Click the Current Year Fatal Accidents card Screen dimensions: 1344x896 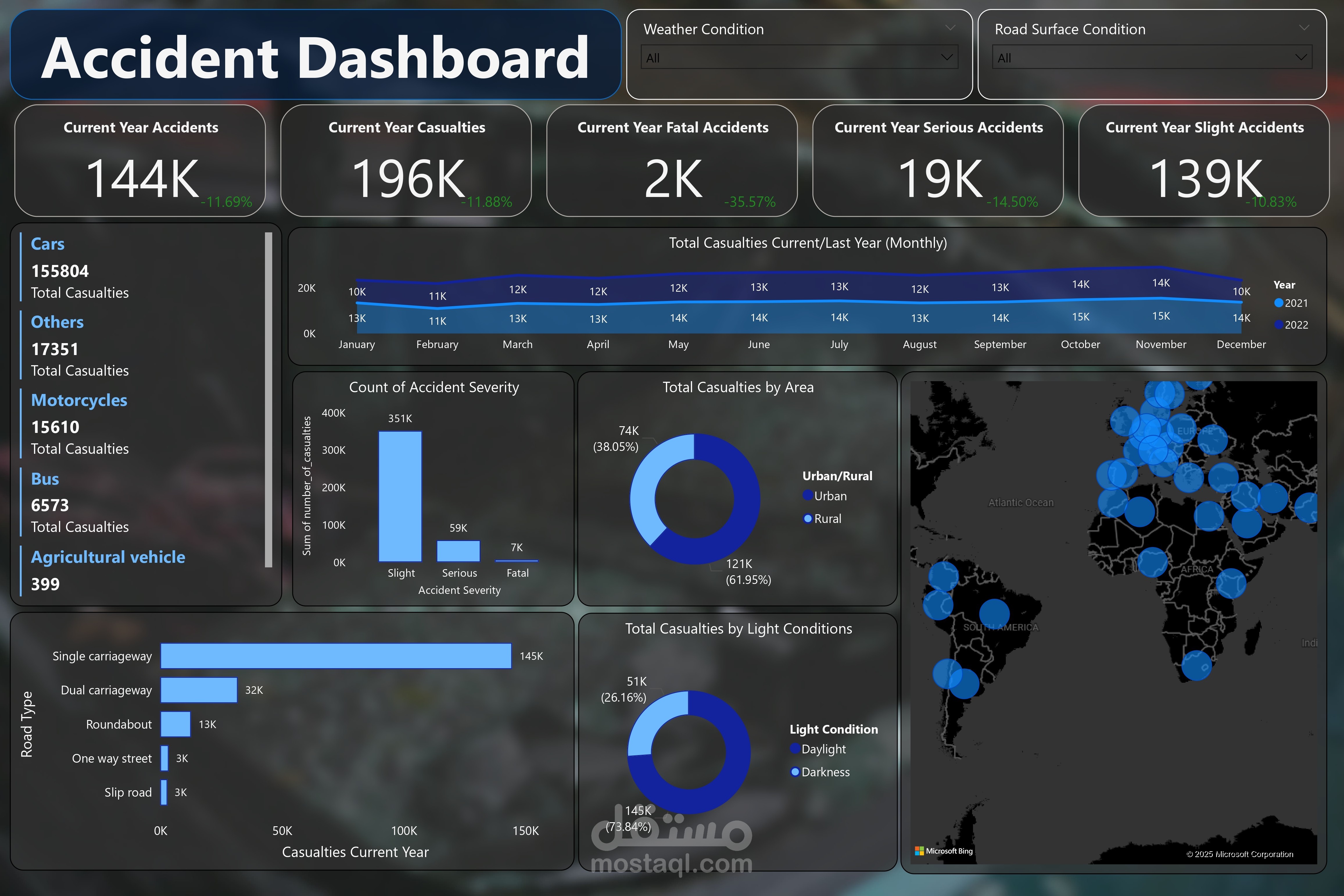click(x=672, y=161)
